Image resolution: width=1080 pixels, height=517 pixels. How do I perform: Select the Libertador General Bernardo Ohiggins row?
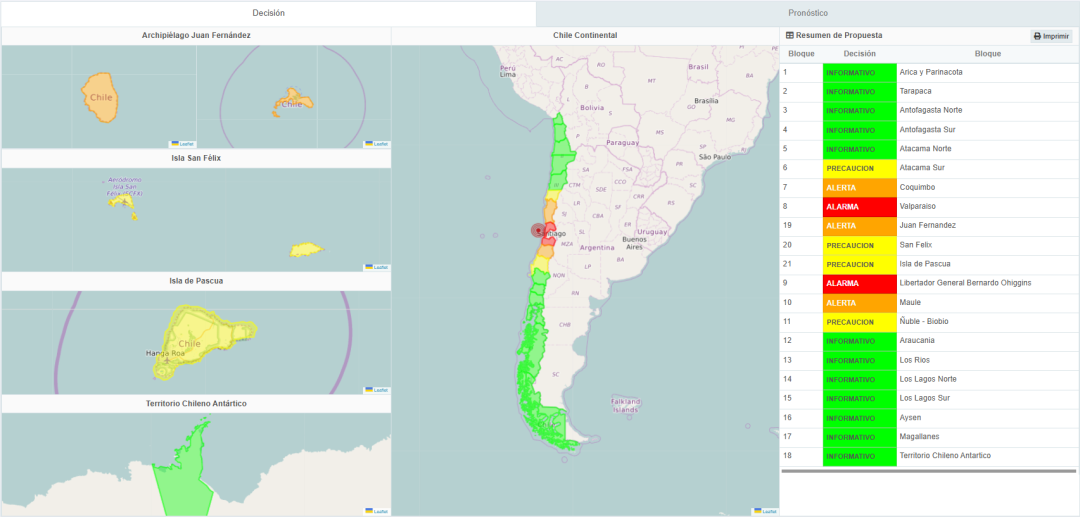coord(965,283)
